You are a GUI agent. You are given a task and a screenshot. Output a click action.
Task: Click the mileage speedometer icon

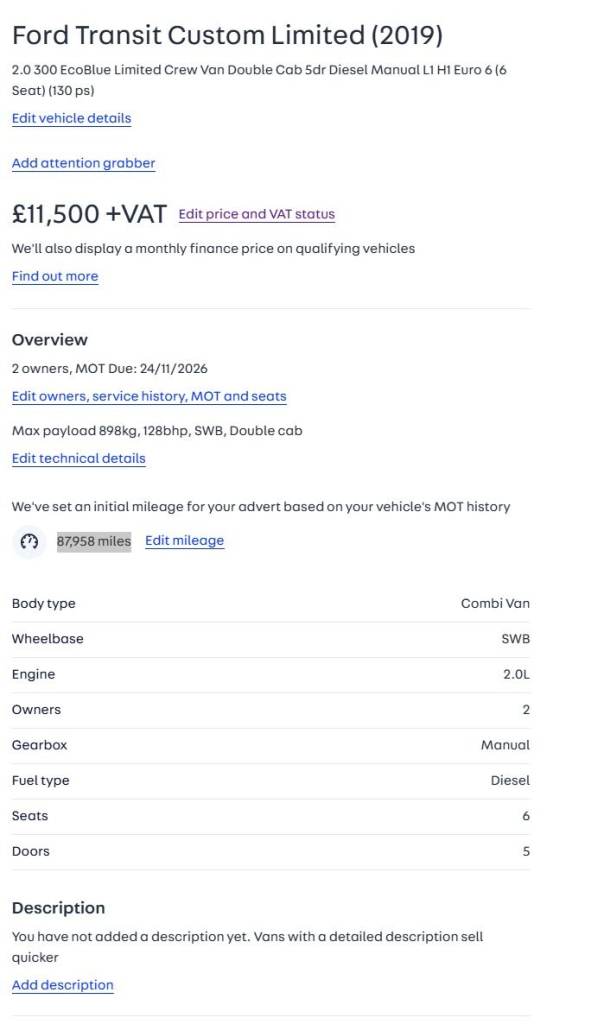click(29, 541)
